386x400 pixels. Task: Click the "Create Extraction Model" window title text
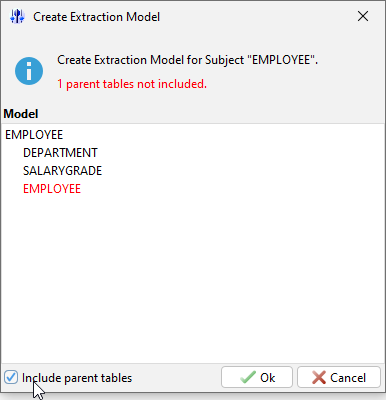(97, 17)
